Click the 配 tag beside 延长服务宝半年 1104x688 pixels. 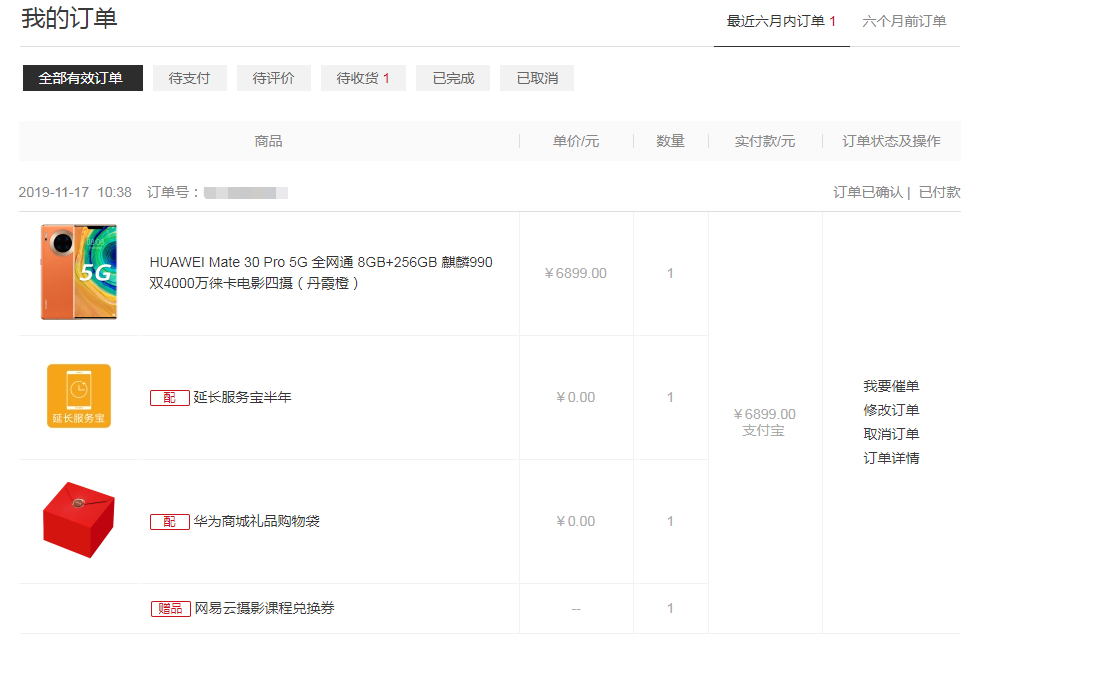170,398
